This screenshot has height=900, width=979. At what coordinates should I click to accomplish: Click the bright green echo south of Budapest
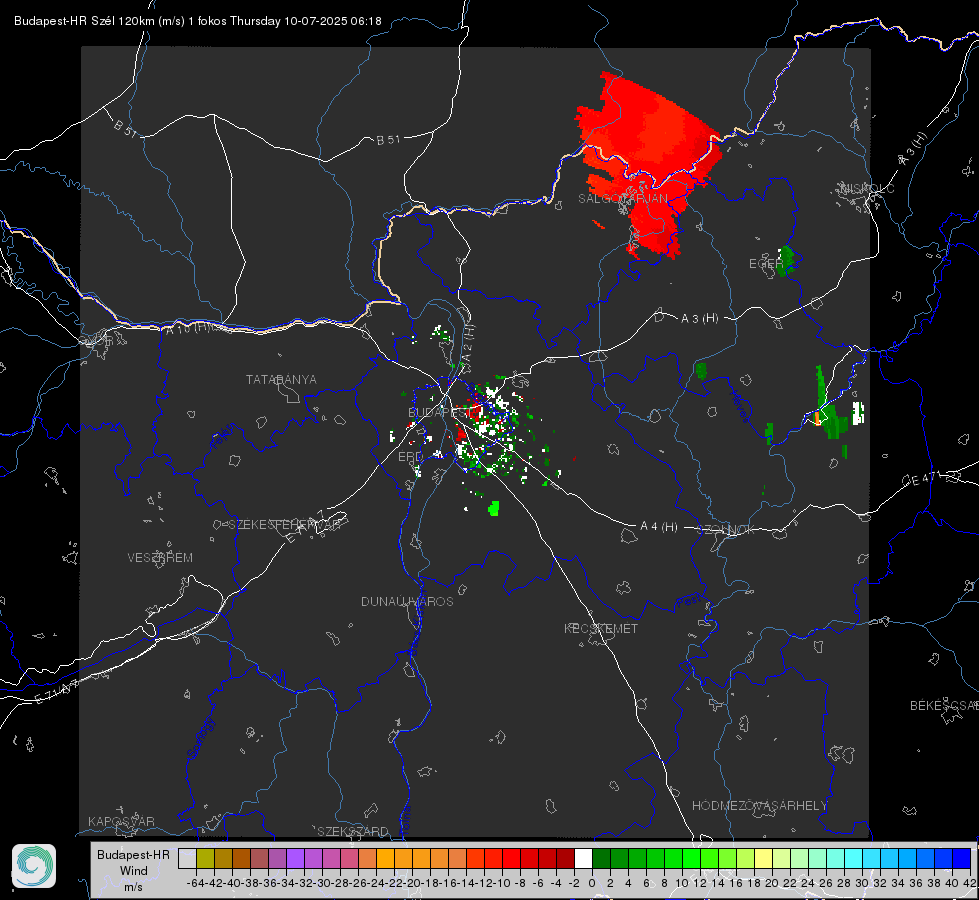tap(494, 508)
